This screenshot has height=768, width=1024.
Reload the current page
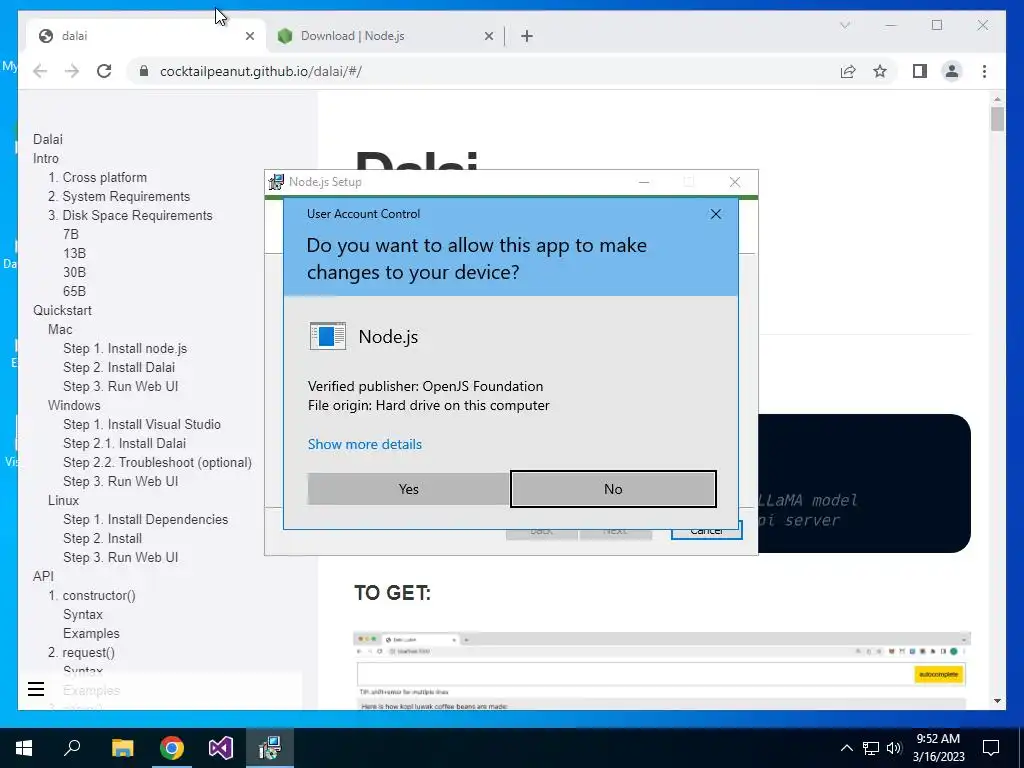[104, 71]
